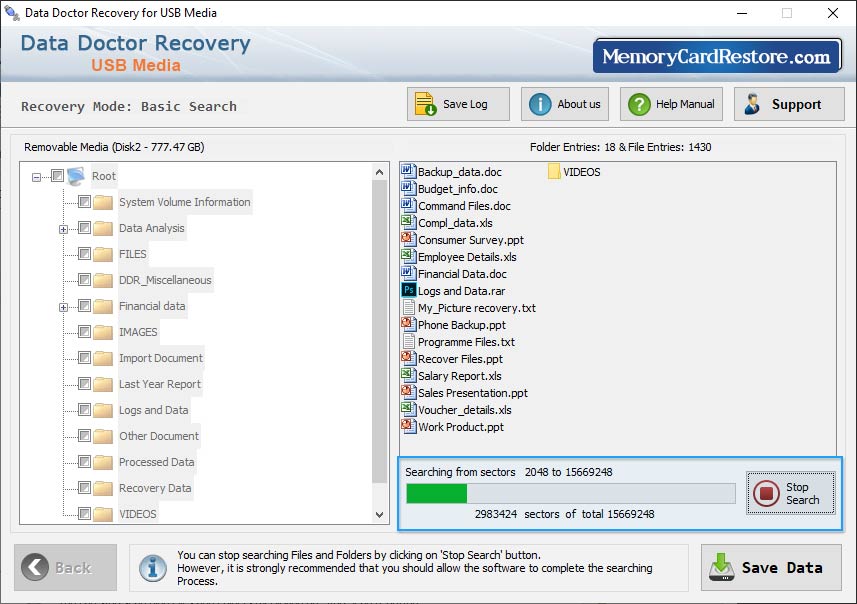Expand the Financial data folder node

pos(63,307)
